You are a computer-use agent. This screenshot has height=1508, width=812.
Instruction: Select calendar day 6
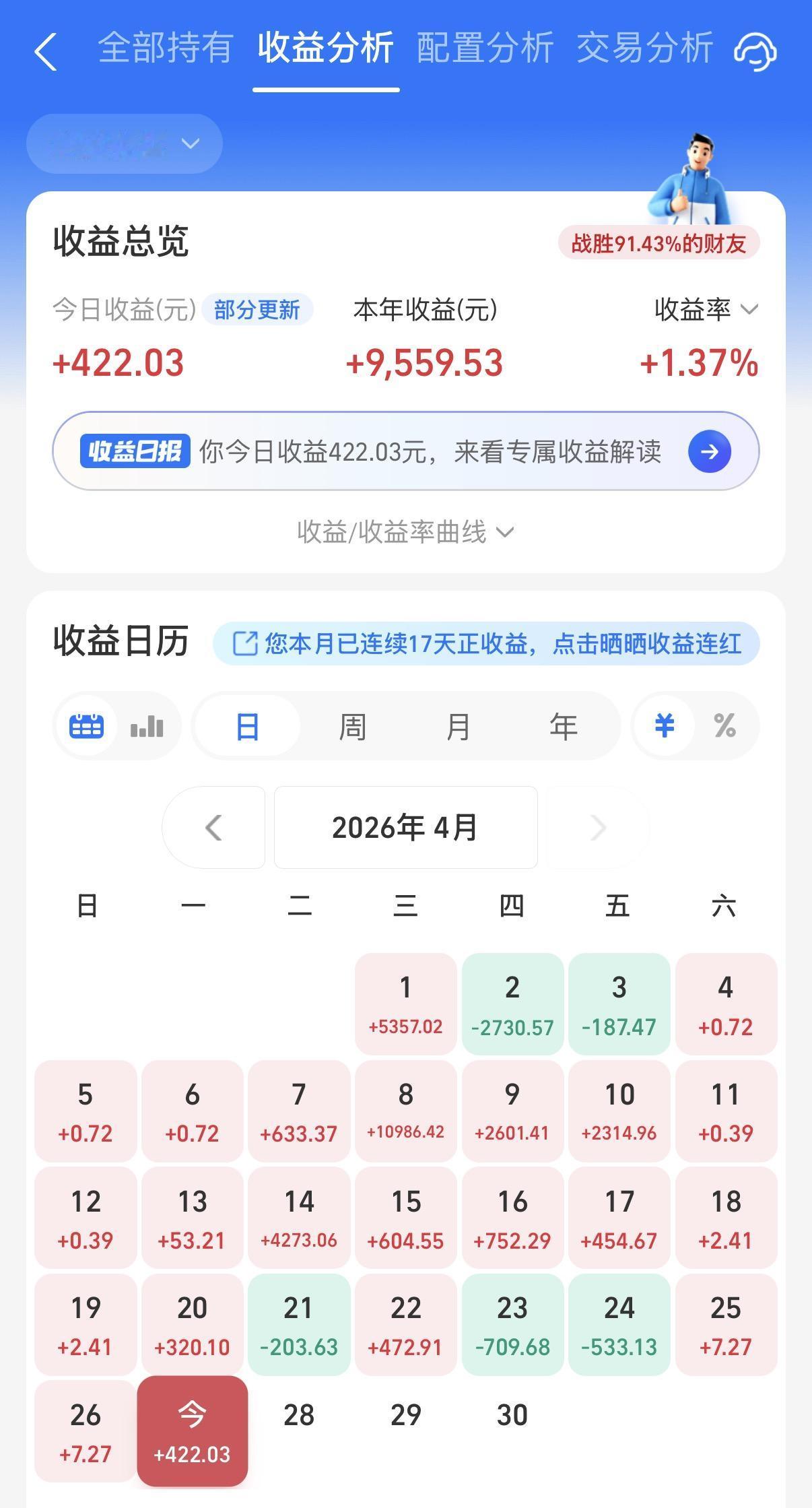click(193, 1111)
